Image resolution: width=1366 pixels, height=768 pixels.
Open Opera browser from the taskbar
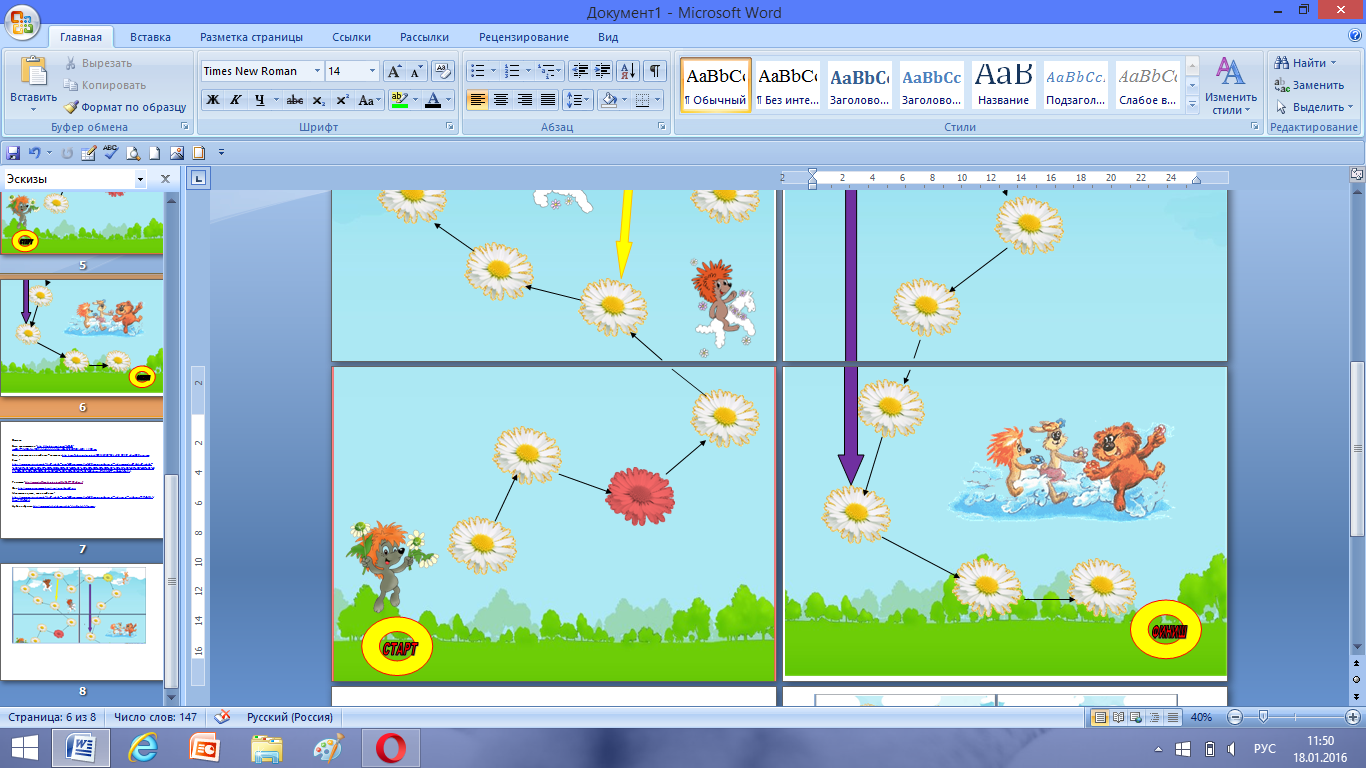tap(390, 748)
